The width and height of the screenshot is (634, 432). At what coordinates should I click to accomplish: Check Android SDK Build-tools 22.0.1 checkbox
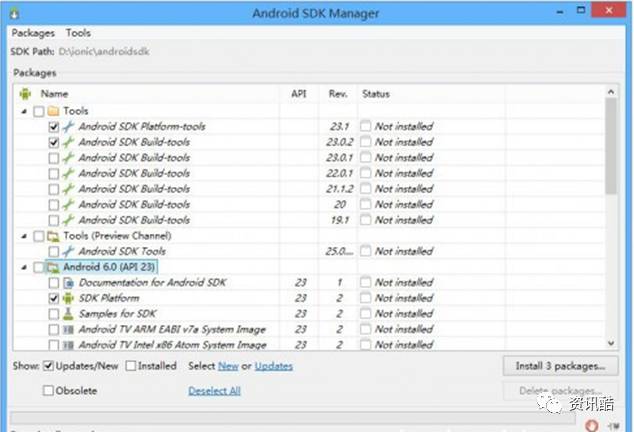click(x=53, y=174)
